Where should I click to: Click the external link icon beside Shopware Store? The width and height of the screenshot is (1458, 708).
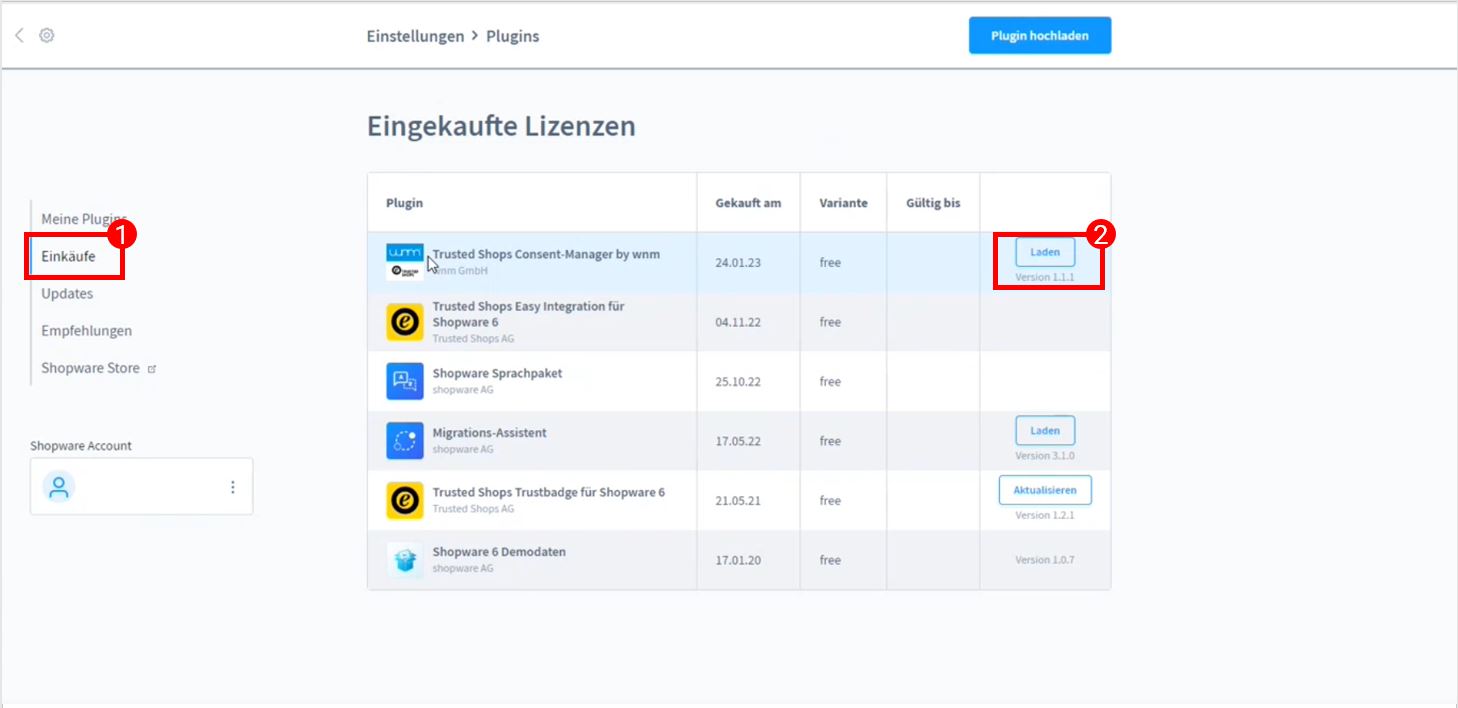[x=152, y=369]
